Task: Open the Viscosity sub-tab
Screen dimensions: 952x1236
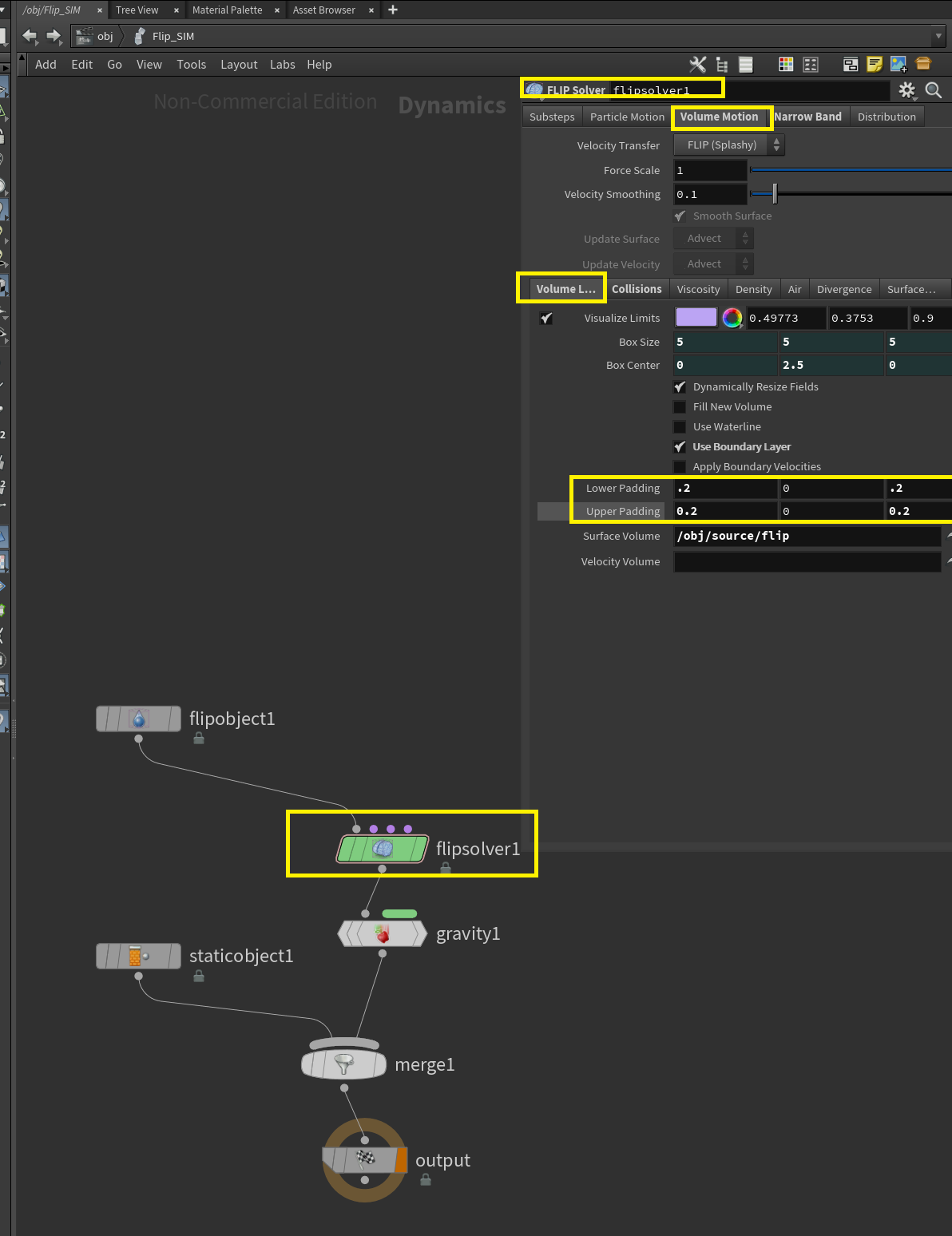Action: pos(698,289)
